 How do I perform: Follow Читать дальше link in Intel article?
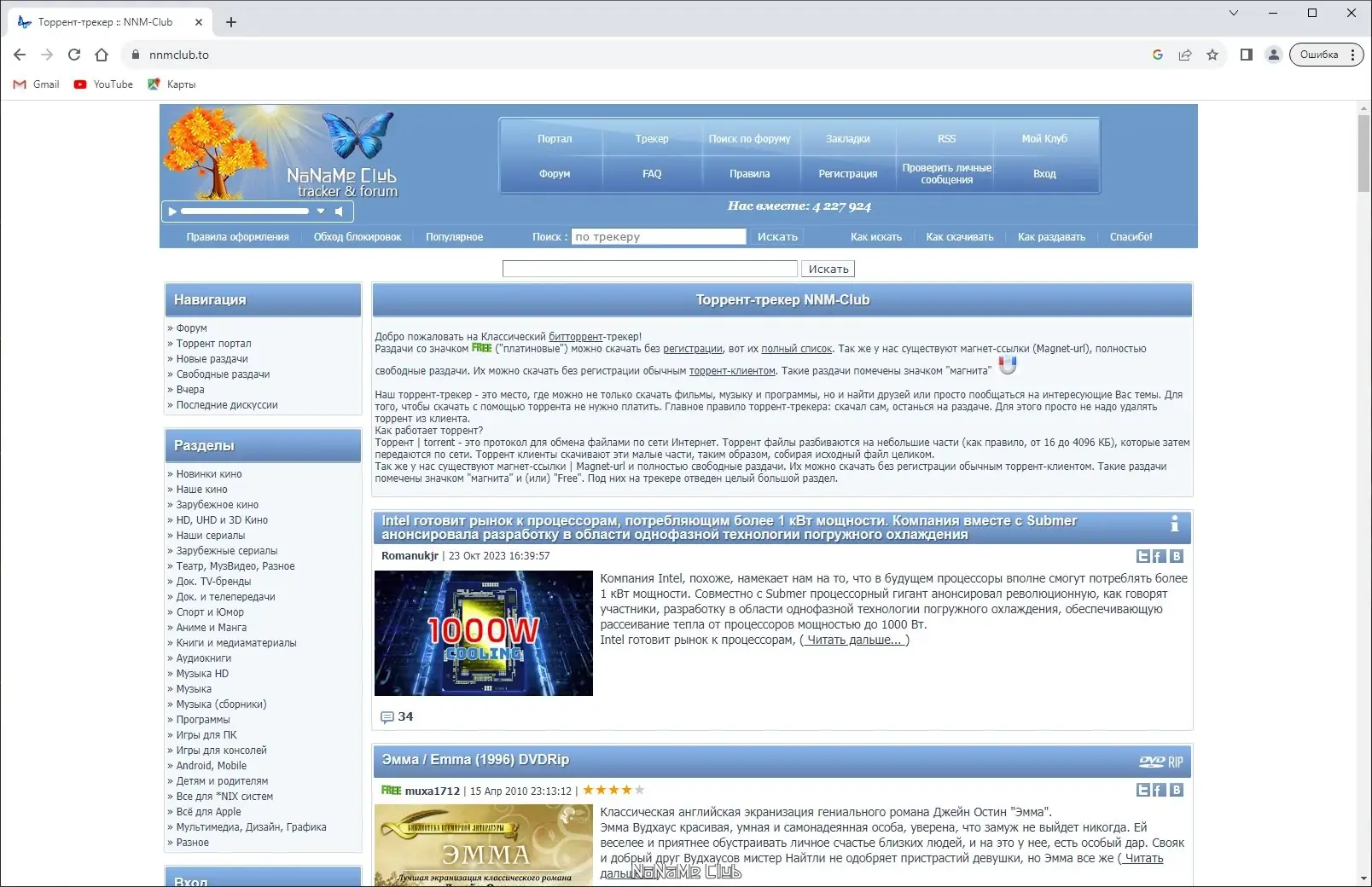(854, 640)
